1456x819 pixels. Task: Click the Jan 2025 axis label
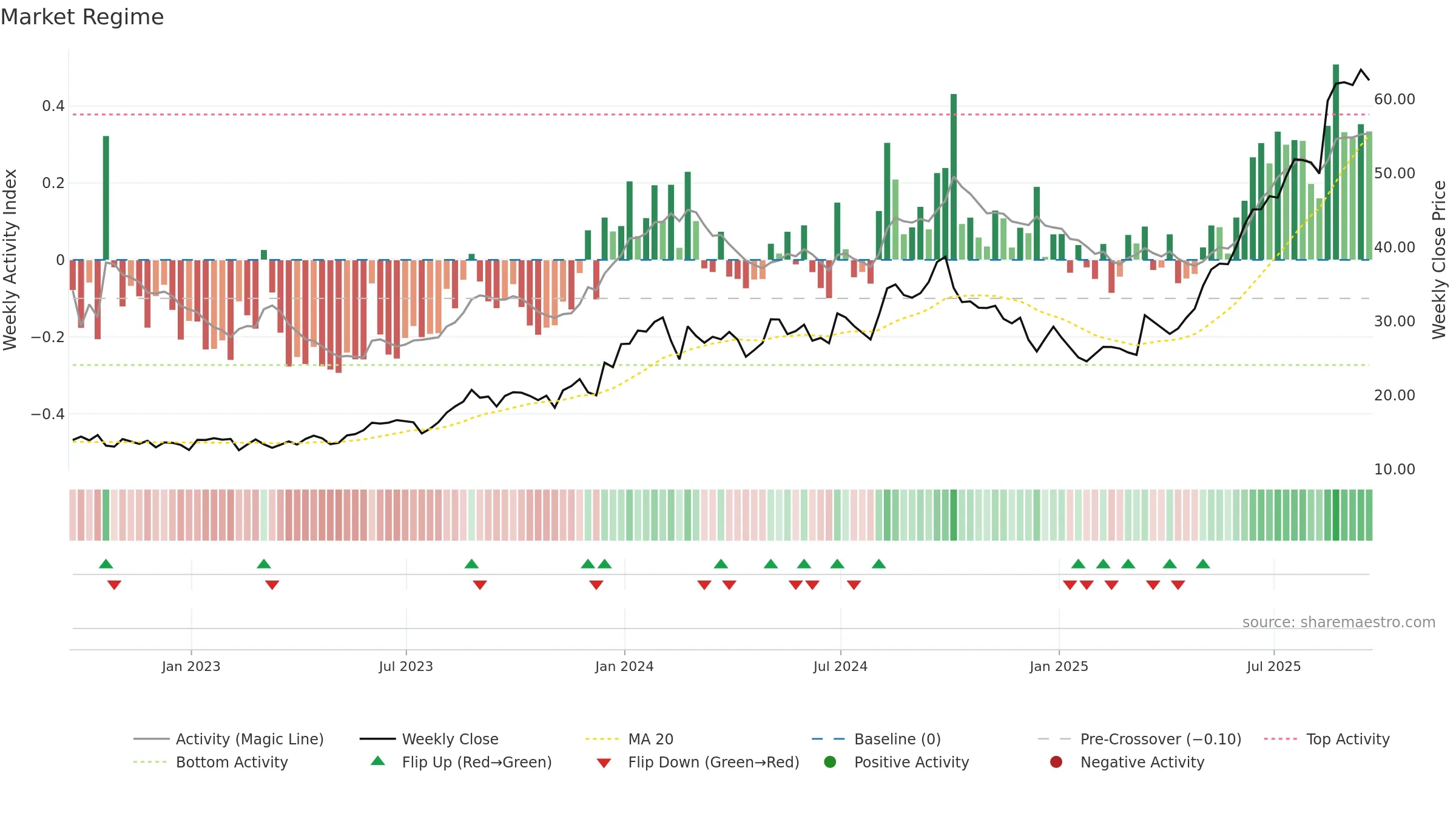pos(1059,666)
